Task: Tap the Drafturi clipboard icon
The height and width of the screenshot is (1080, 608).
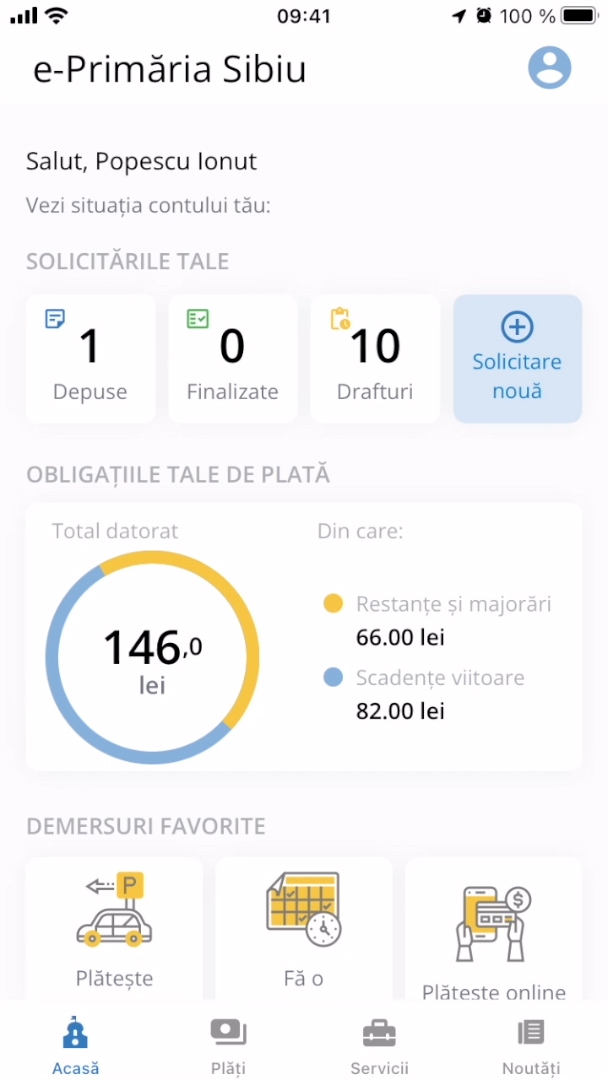Action: (340, 319)
